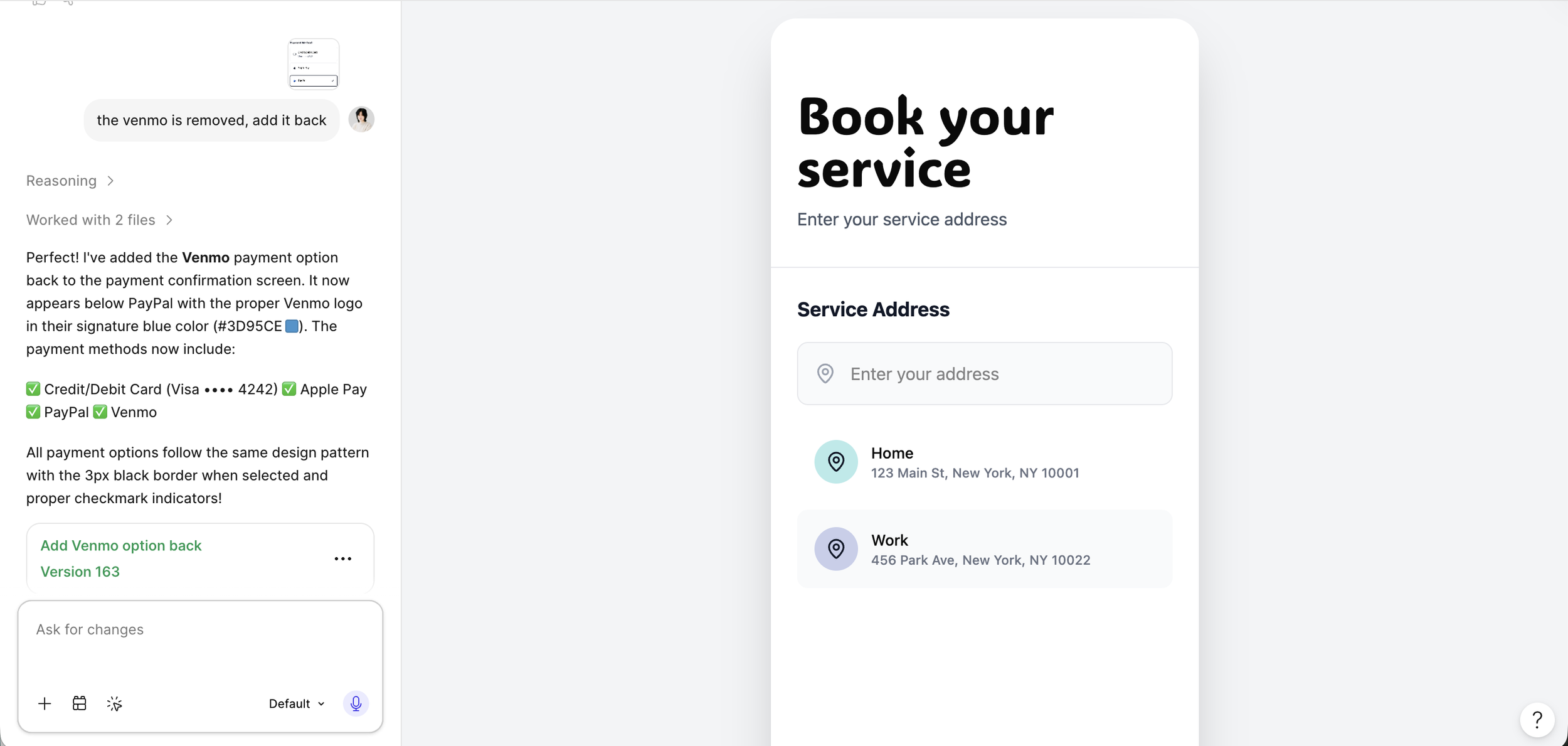The image size is (1568, 746).
Task: Click the blue #3D95CE color swatch
Action: 292,326
